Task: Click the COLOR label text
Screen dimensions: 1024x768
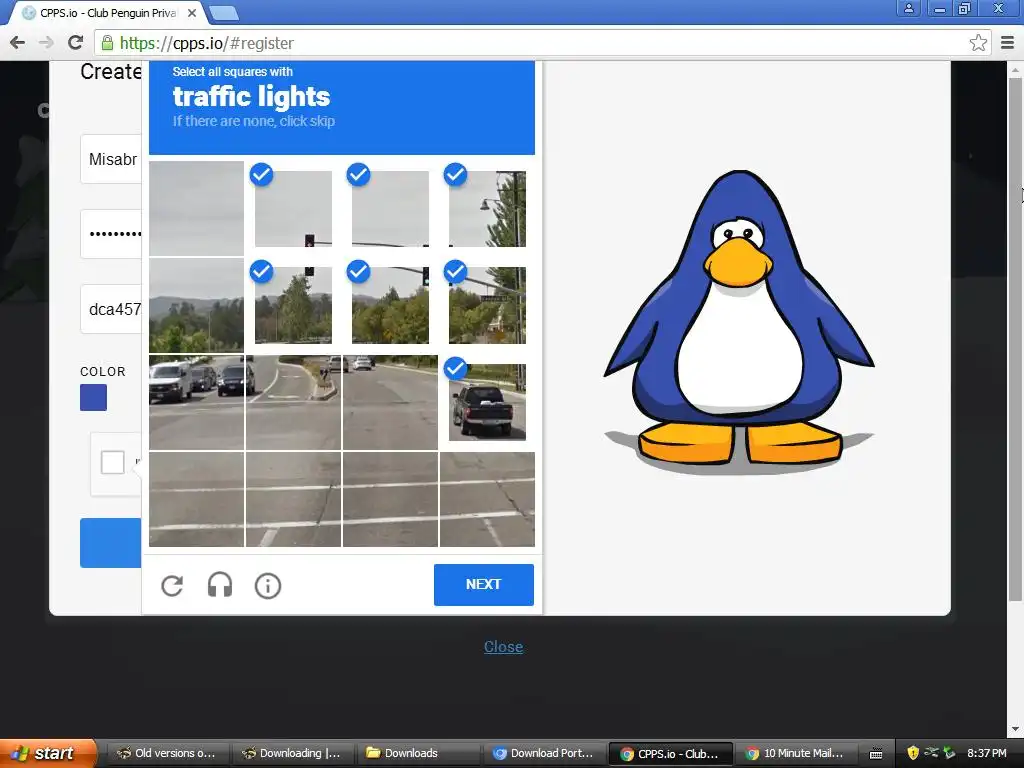Action: 103,372
